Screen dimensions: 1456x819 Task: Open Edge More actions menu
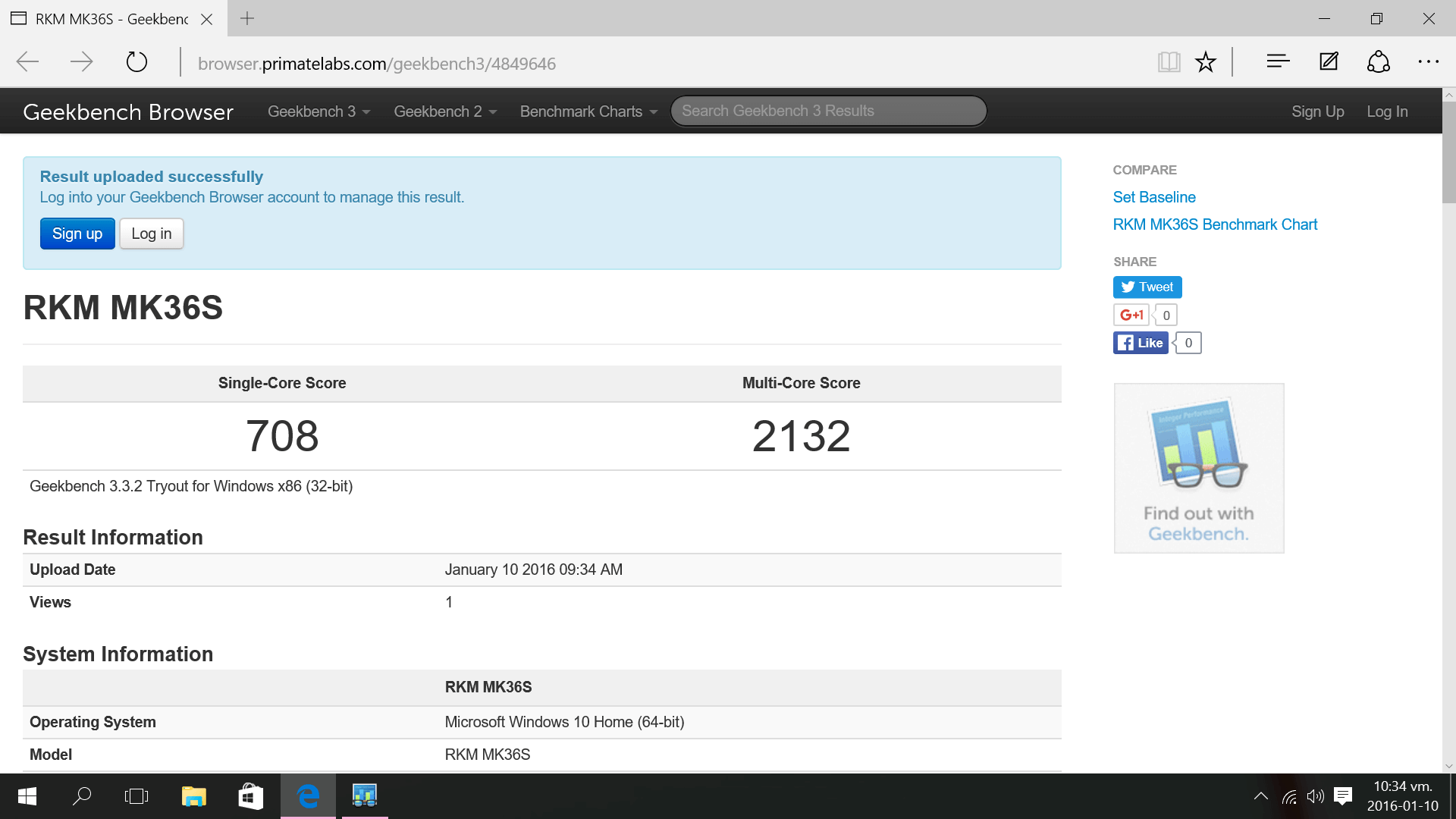1428,62
